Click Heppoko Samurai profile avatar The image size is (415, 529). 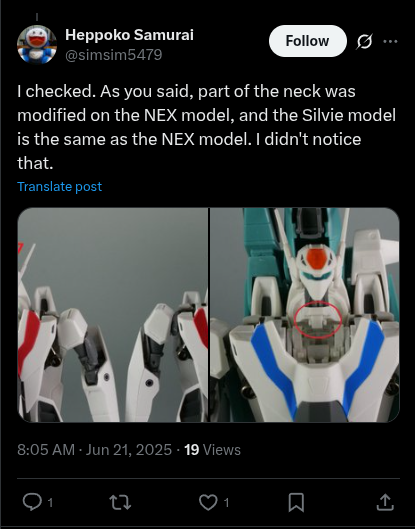coord(37,44)
